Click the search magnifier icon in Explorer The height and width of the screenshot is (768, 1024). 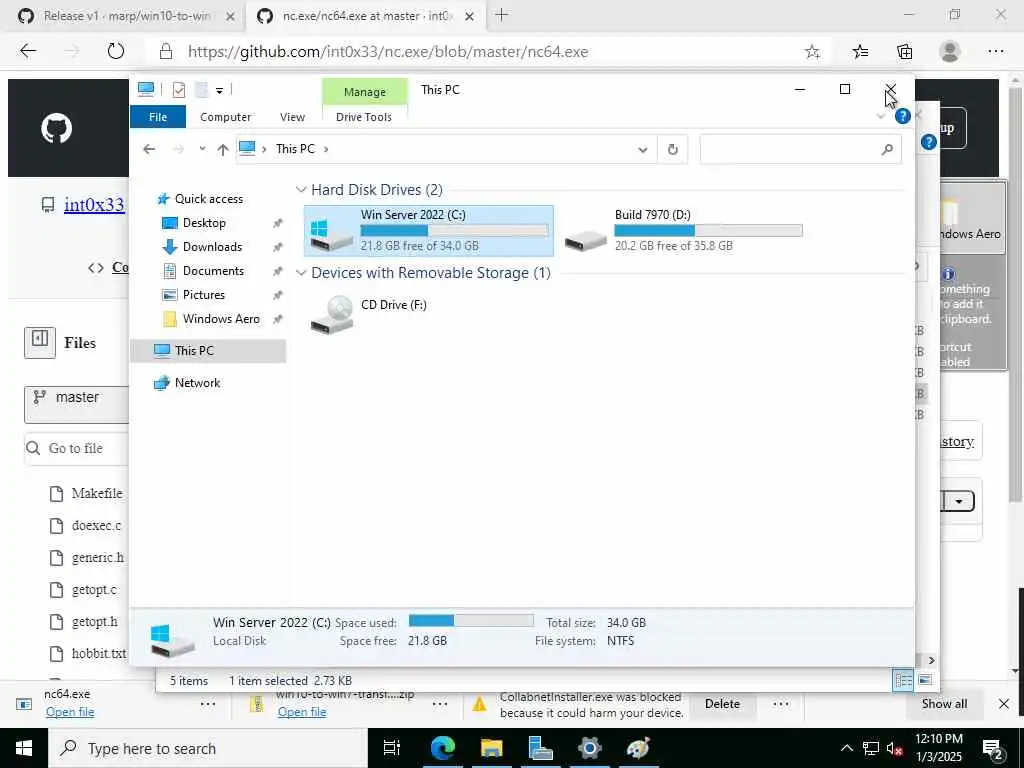point(887,150)
